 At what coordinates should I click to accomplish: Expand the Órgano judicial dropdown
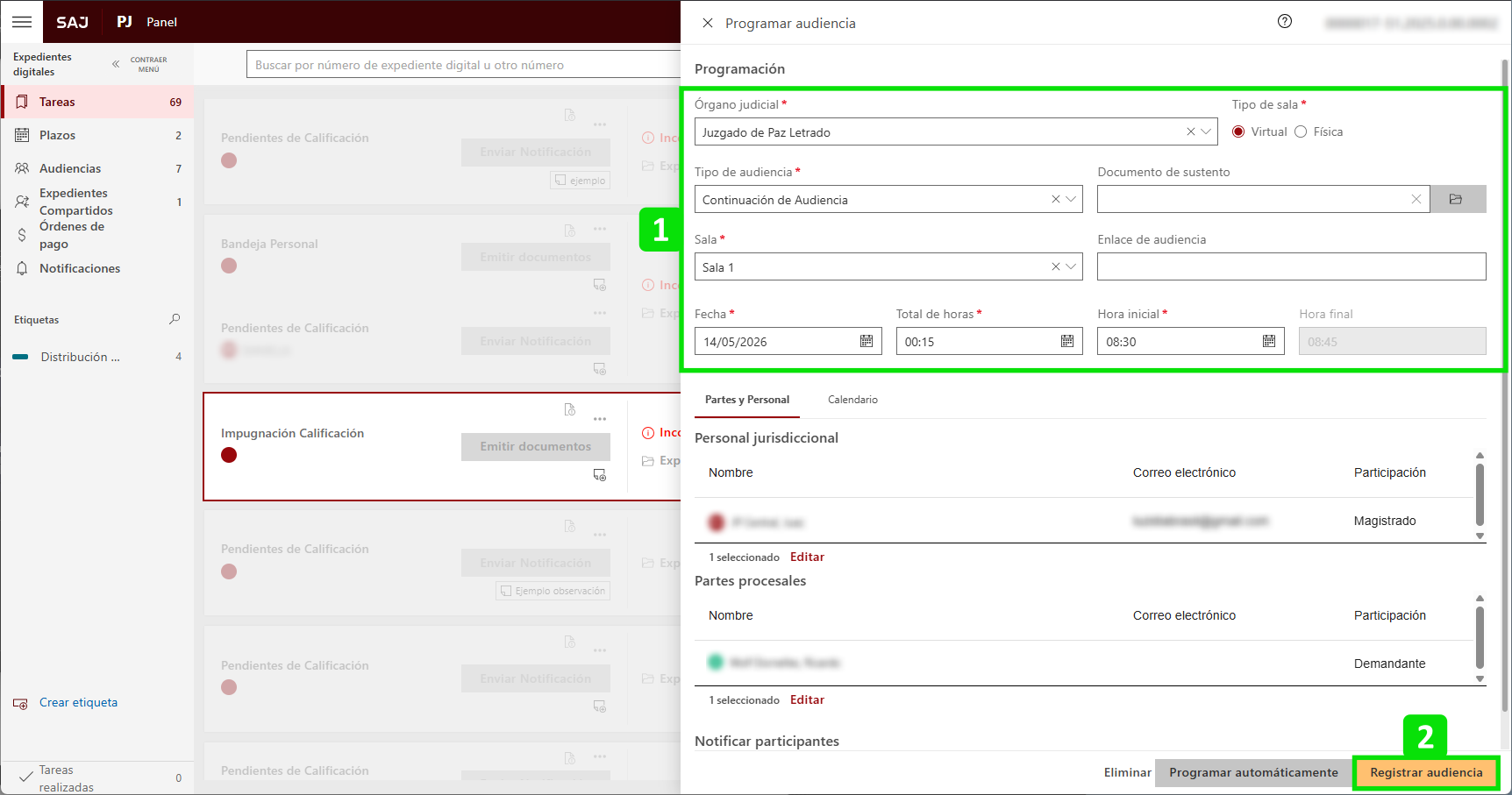(1207, 131)
